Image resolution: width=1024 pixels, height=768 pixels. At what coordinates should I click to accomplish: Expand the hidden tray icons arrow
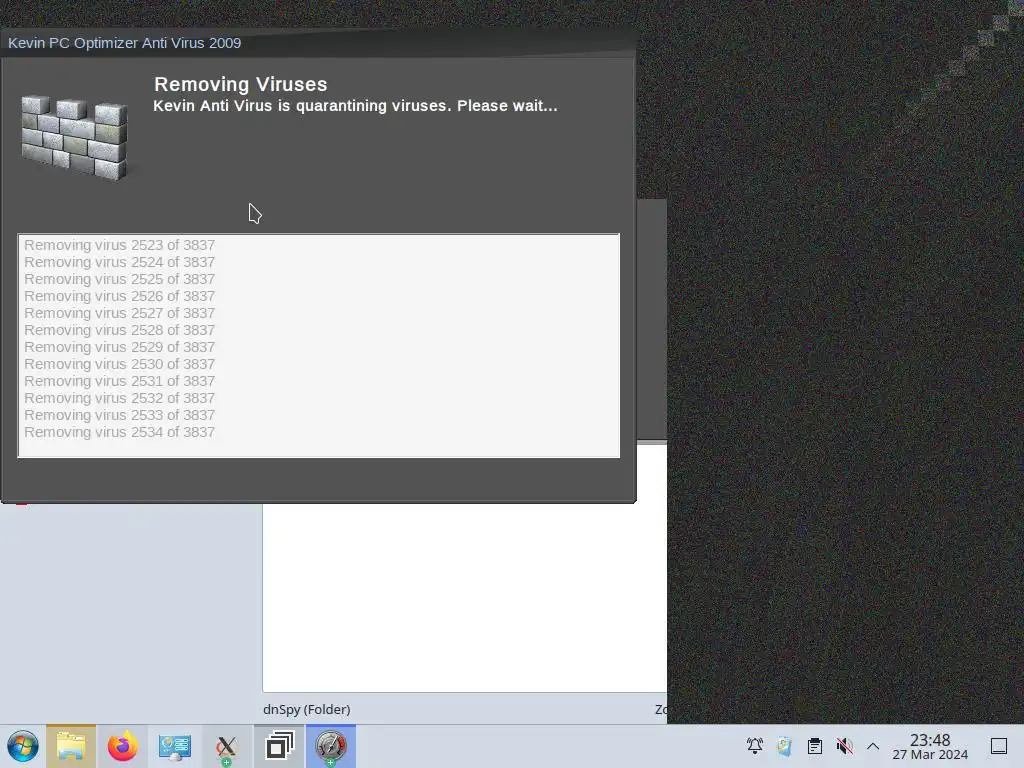coord(873,746)
